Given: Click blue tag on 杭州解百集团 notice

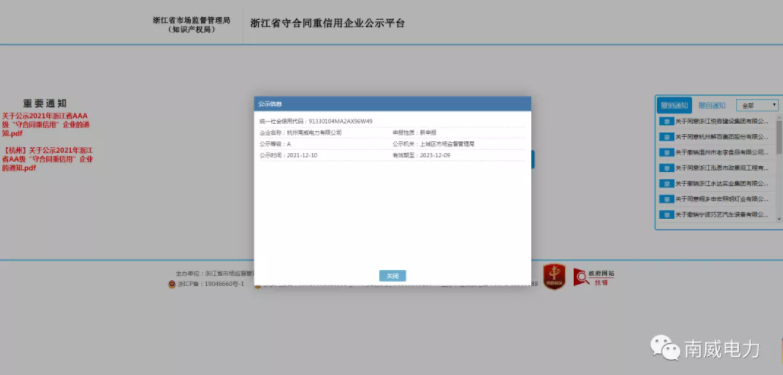Looking at the screenshot, I should pyautogui.click(x=666, y=137).
